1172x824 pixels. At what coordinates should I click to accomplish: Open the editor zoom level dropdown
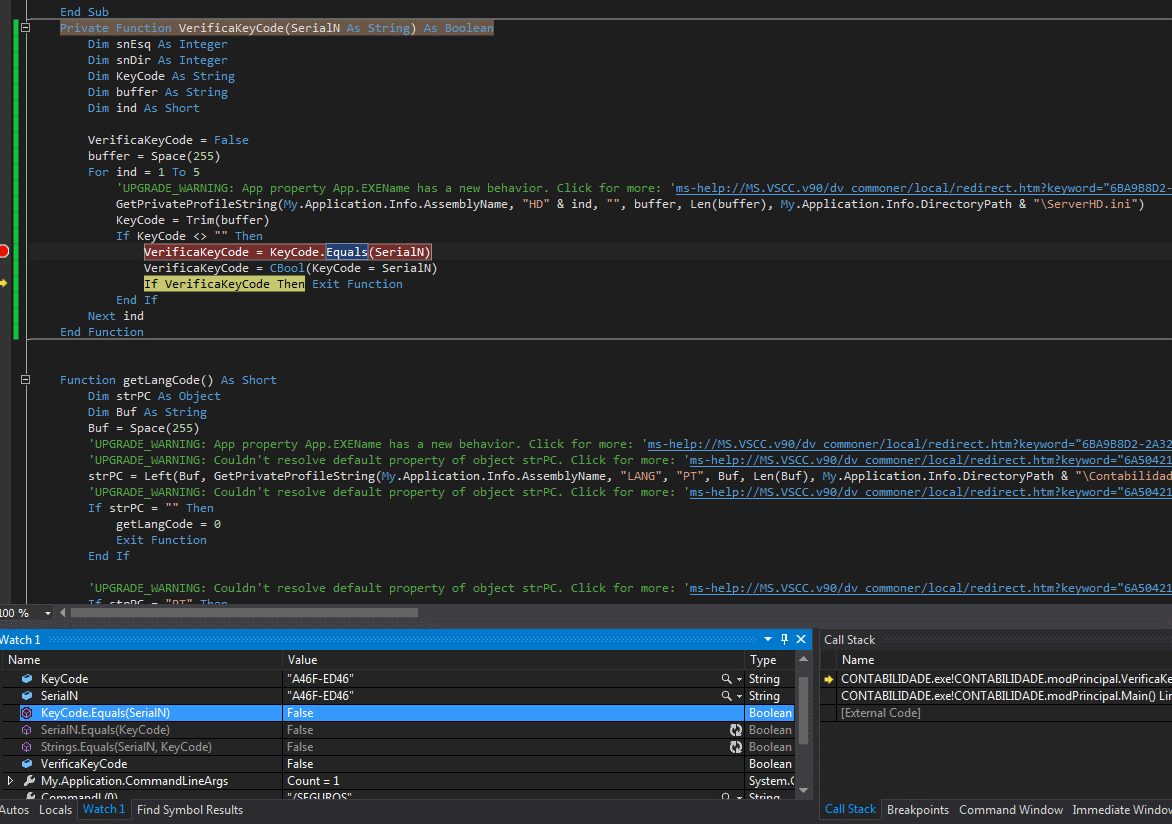coord(49,612)
